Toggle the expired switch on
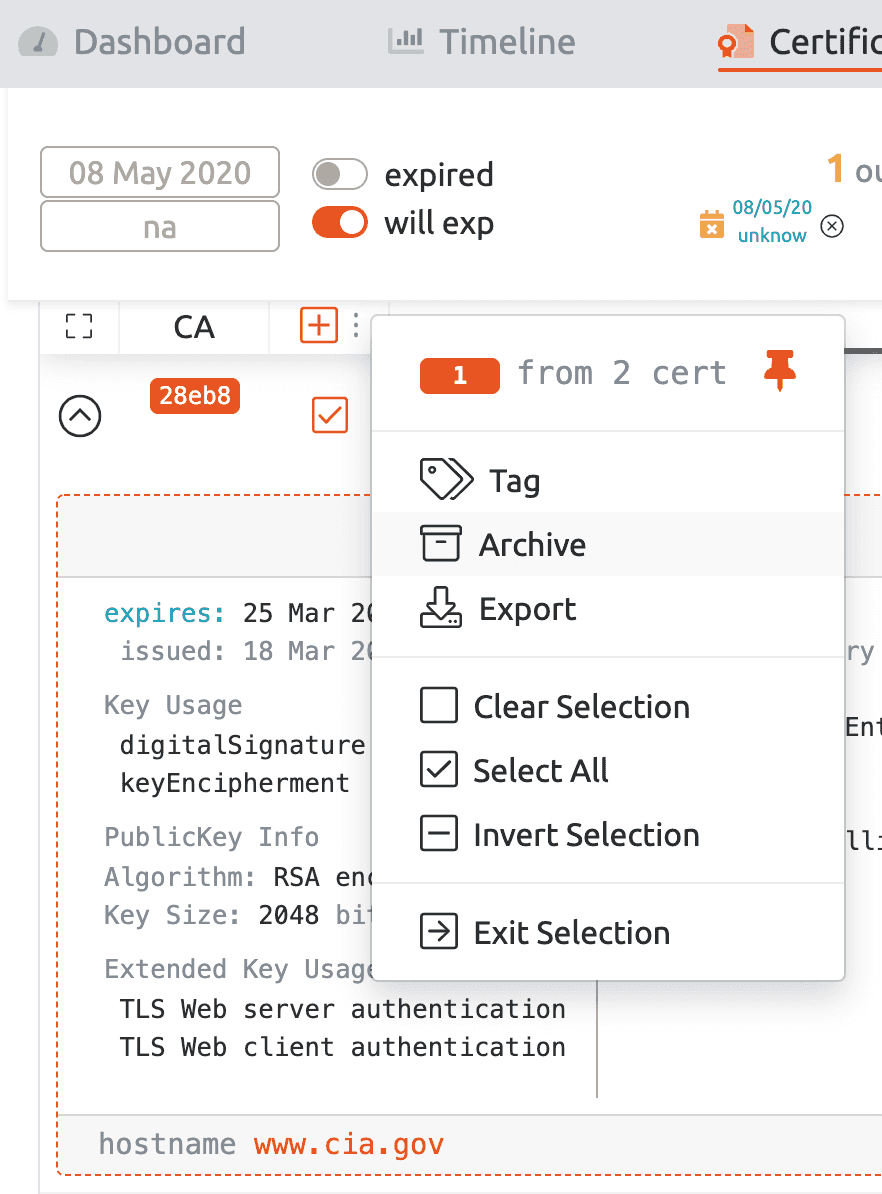The image size is (882, 1194). [x=340, y=174]
